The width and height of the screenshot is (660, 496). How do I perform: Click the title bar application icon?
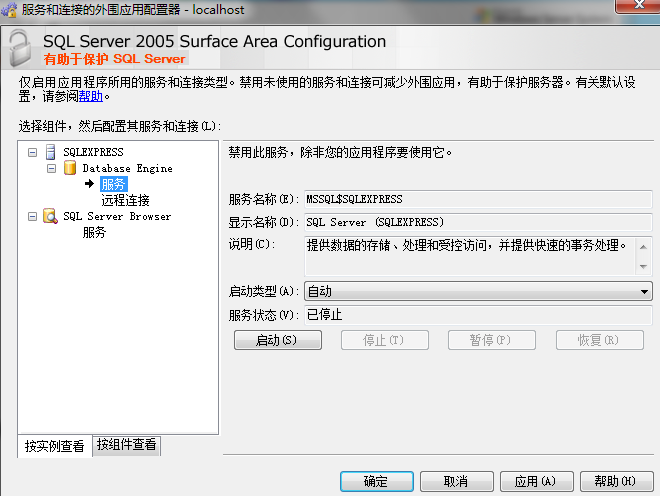(9, 10)
